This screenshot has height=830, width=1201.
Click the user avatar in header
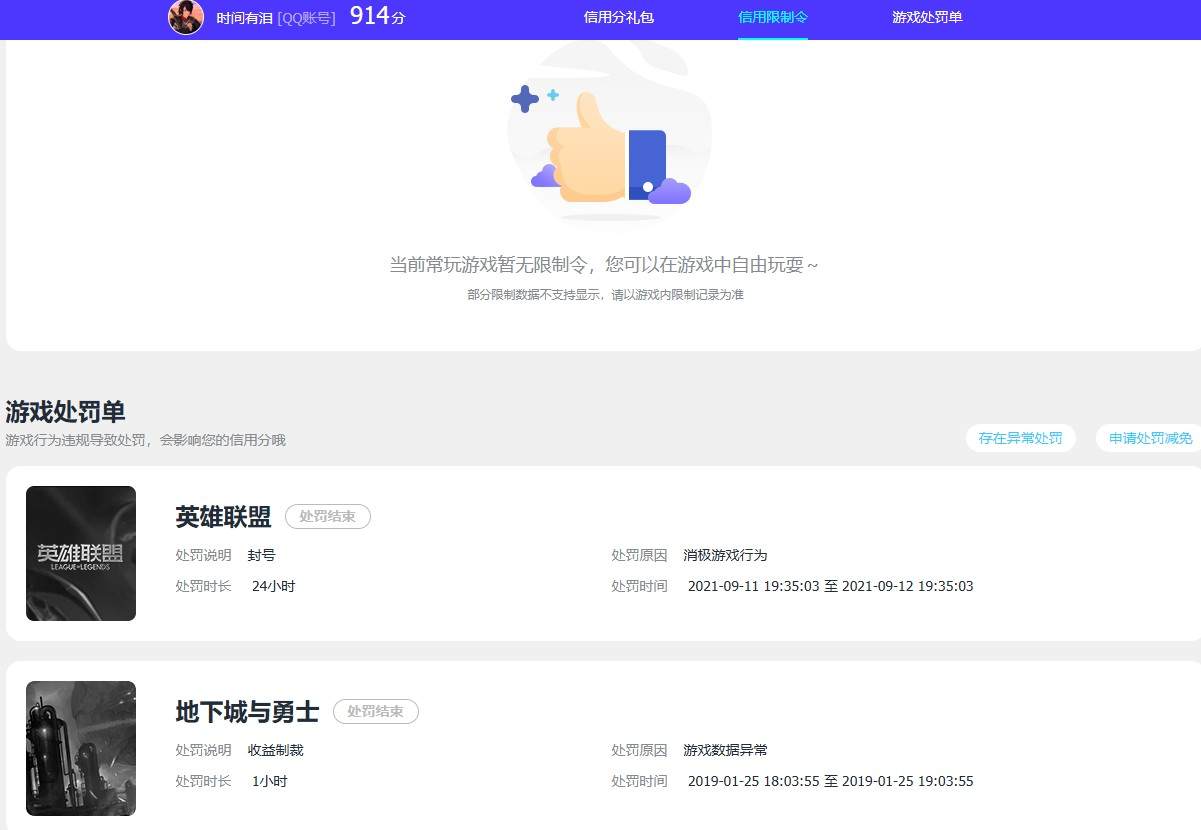click(186, 17)
